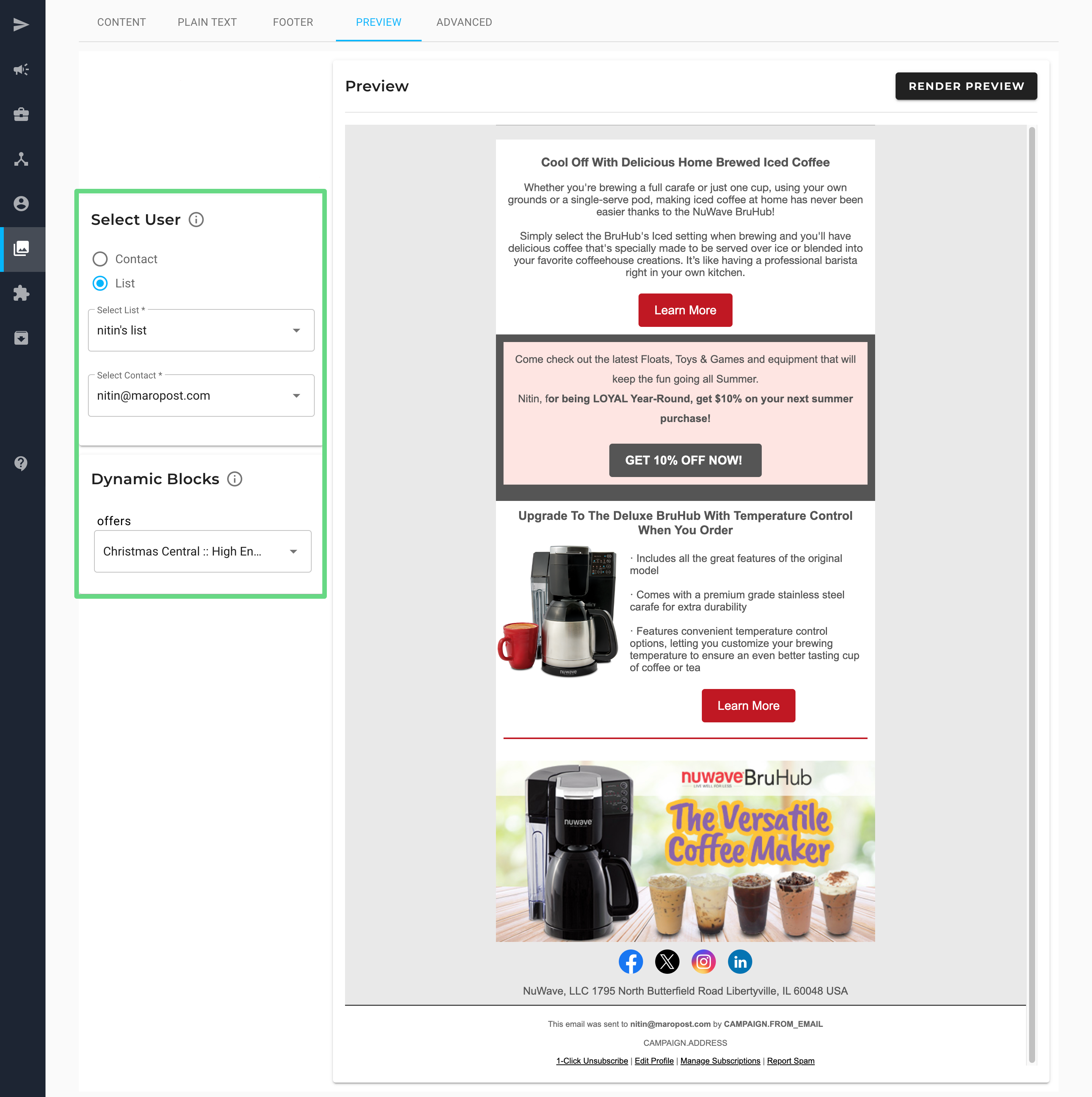Open the Select Contact dropdown

(201, 396)
